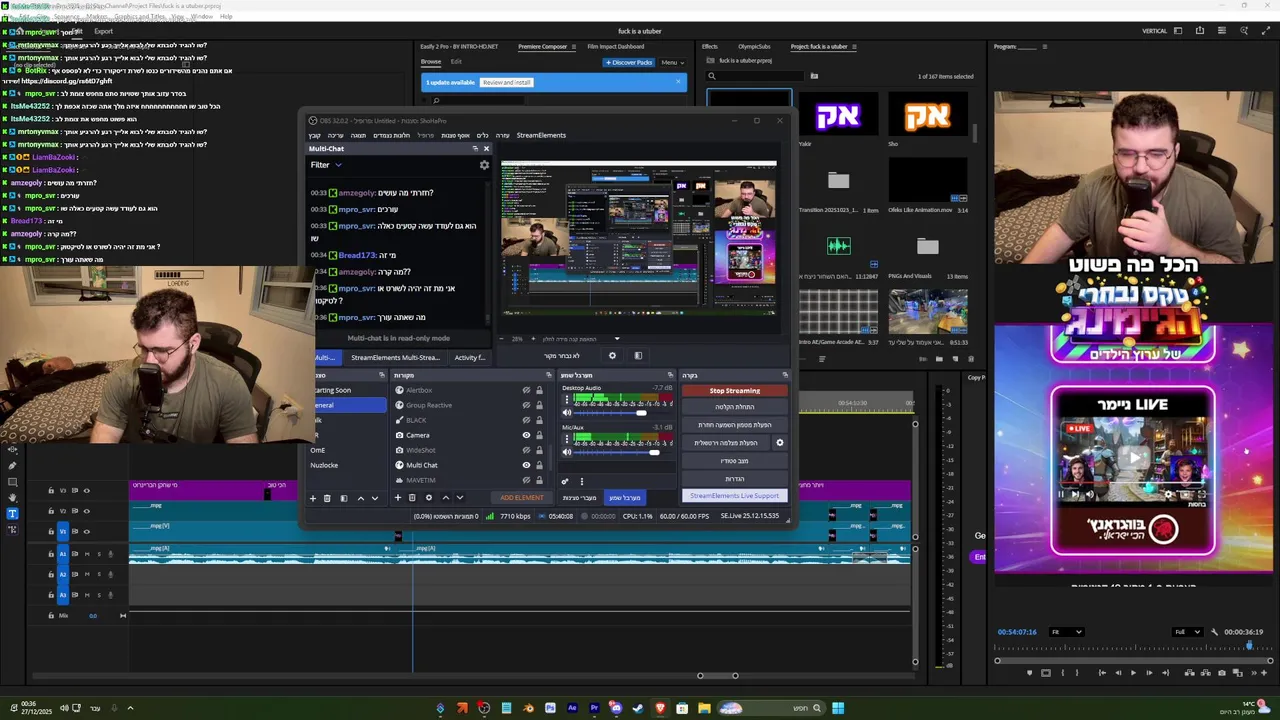This screenshot has height=720, width=1280.
Task: Open Premiere workspaces icon in top bar
Action: coord(1178,31)
